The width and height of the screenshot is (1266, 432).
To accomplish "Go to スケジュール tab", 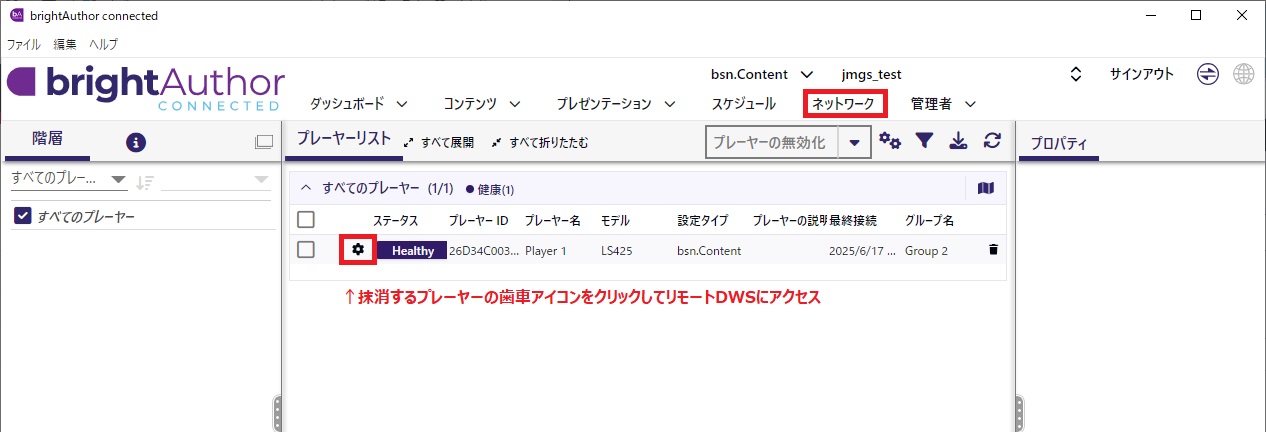I will pos(744,103).
